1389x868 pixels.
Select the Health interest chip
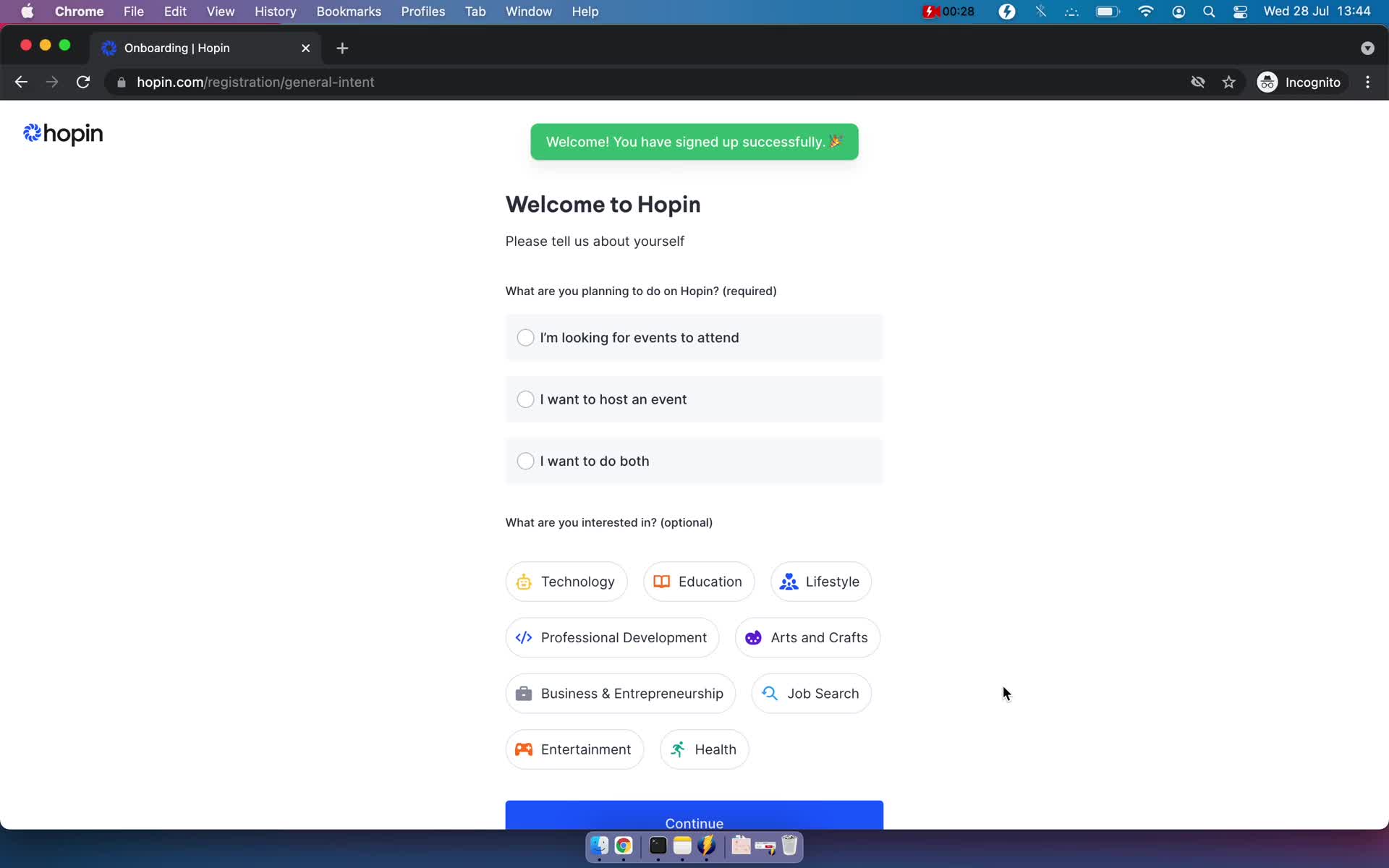tap(704, 749)
